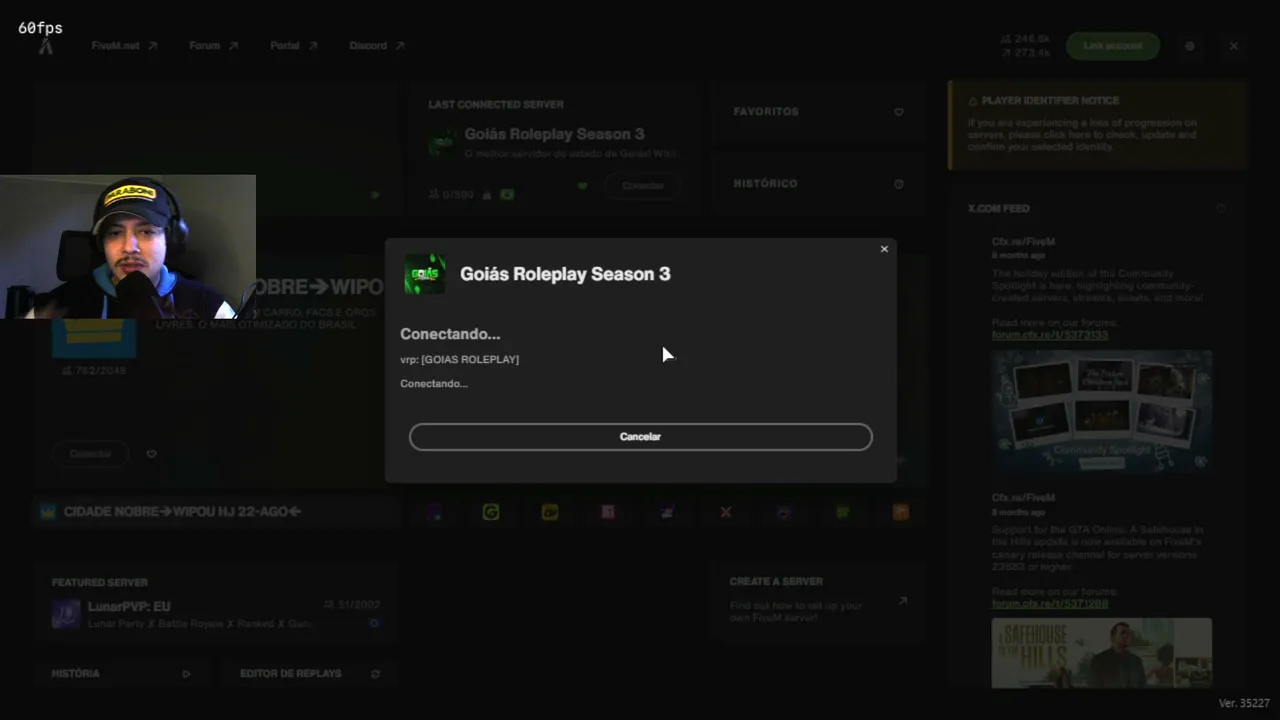Click the green G server icon

(491, 512)
